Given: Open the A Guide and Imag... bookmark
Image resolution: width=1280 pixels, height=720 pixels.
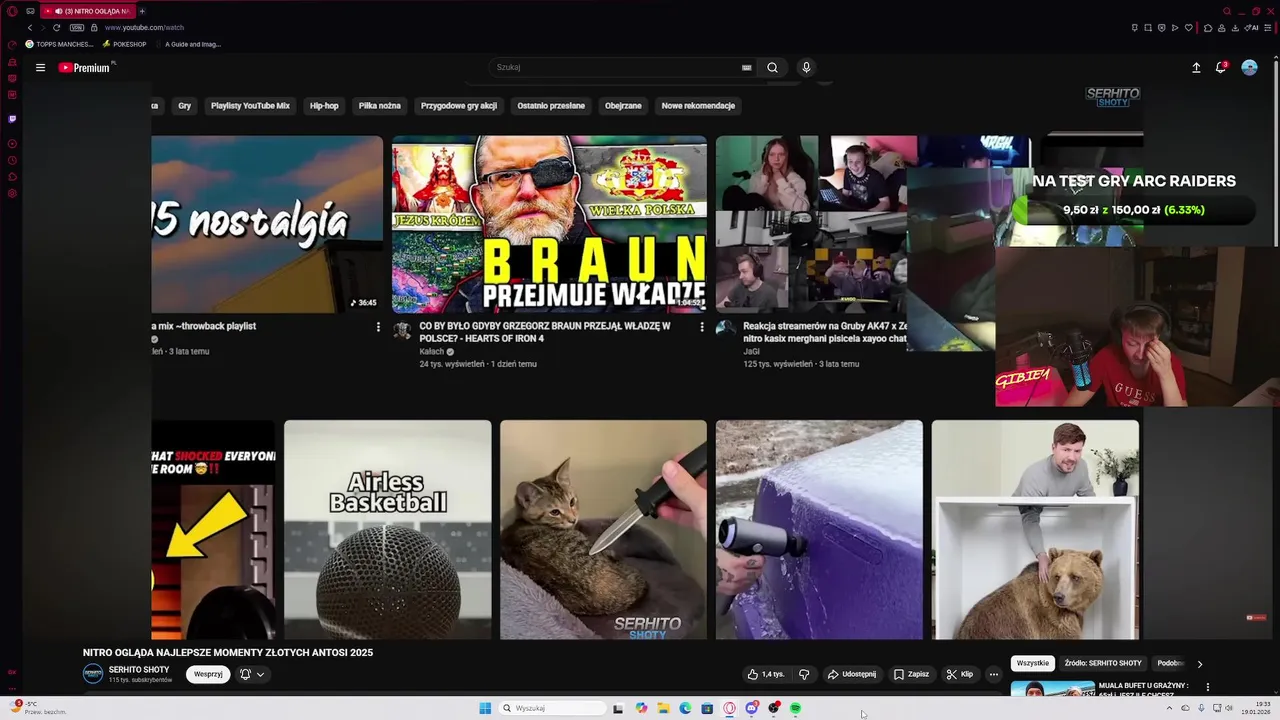Looking at the screenshot, I should 187,44.
